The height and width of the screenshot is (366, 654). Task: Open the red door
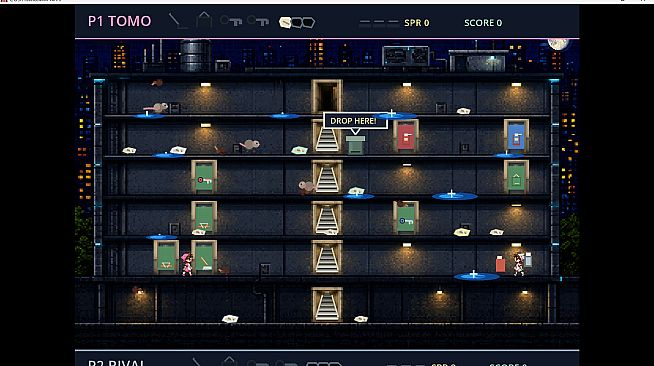pos(406,136)
